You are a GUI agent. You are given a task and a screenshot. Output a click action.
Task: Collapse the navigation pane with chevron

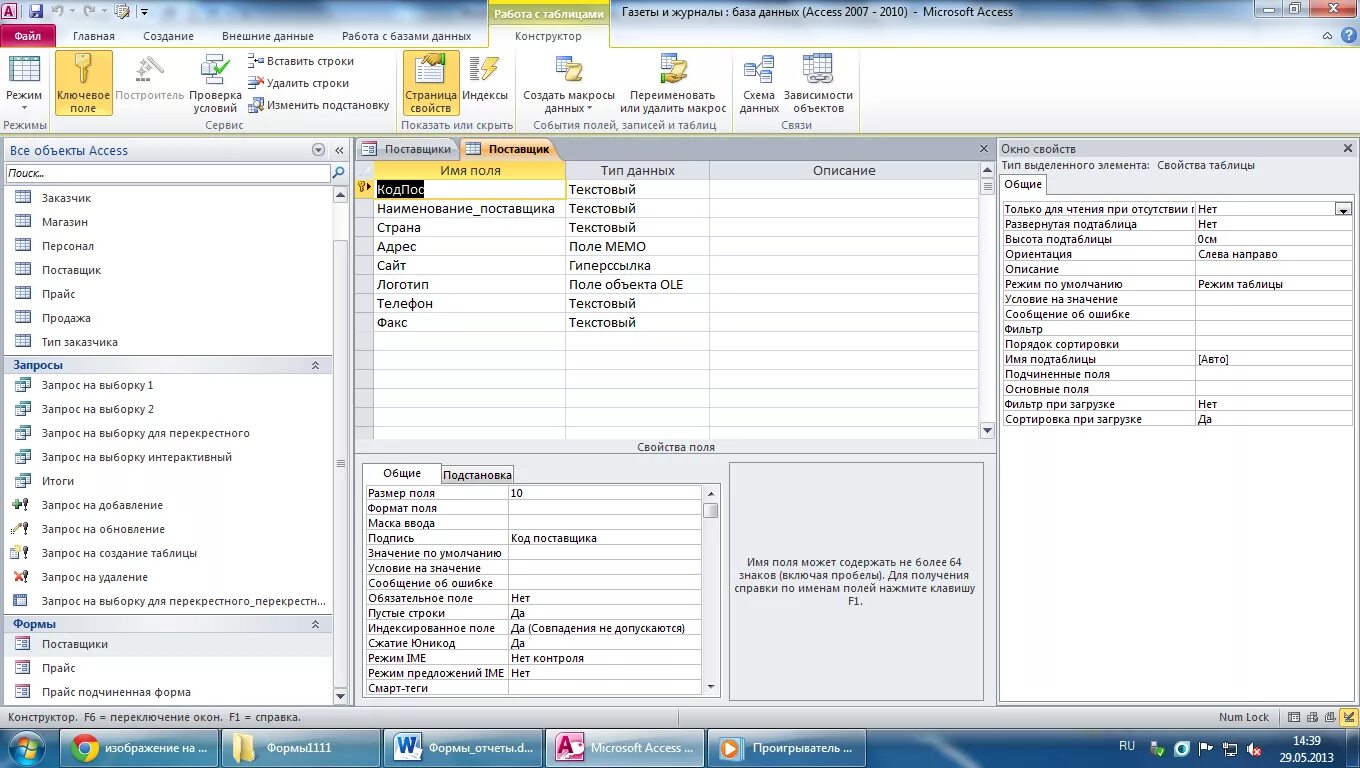[x=339, y=150]
